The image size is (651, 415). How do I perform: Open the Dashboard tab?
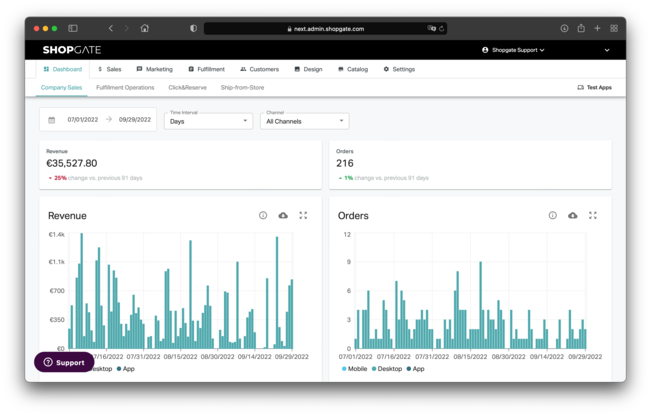(x=63, y=69)
